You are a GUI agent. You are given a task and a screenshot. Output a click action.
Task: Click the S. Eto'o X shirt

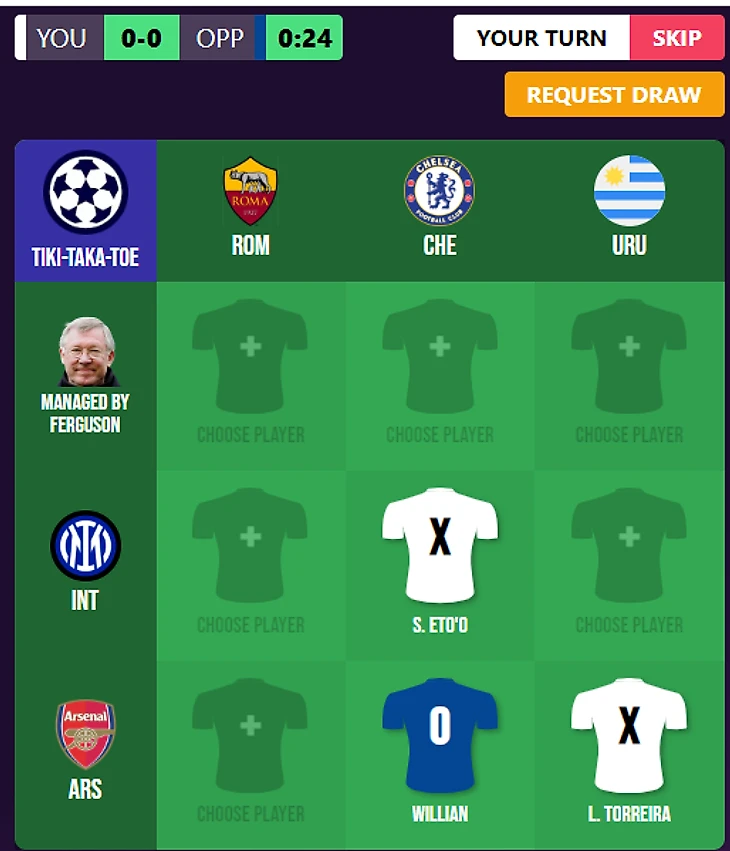[440, 545]
